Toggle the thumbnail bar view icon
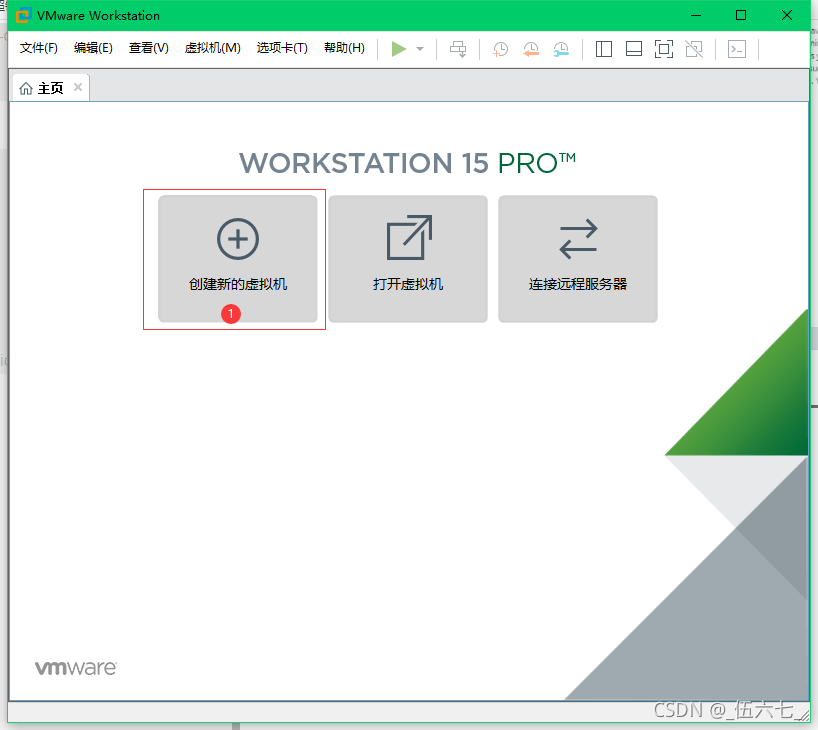818x730 pixels. (634, 49)
